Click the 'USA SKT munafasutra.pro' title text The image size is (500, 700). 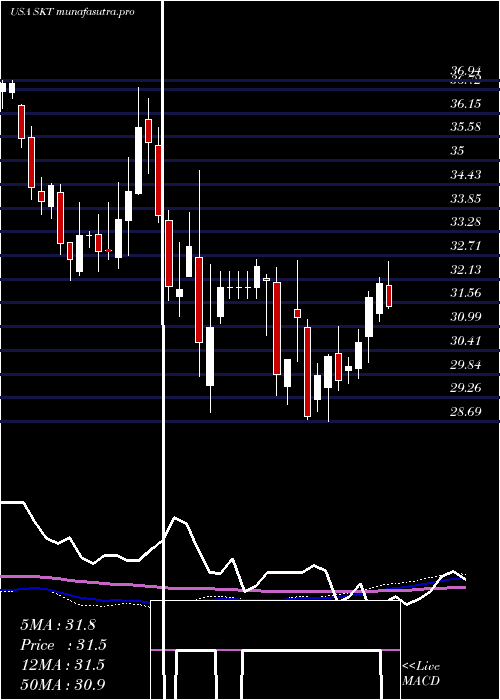pyautogui.click(x=72, y=12)
